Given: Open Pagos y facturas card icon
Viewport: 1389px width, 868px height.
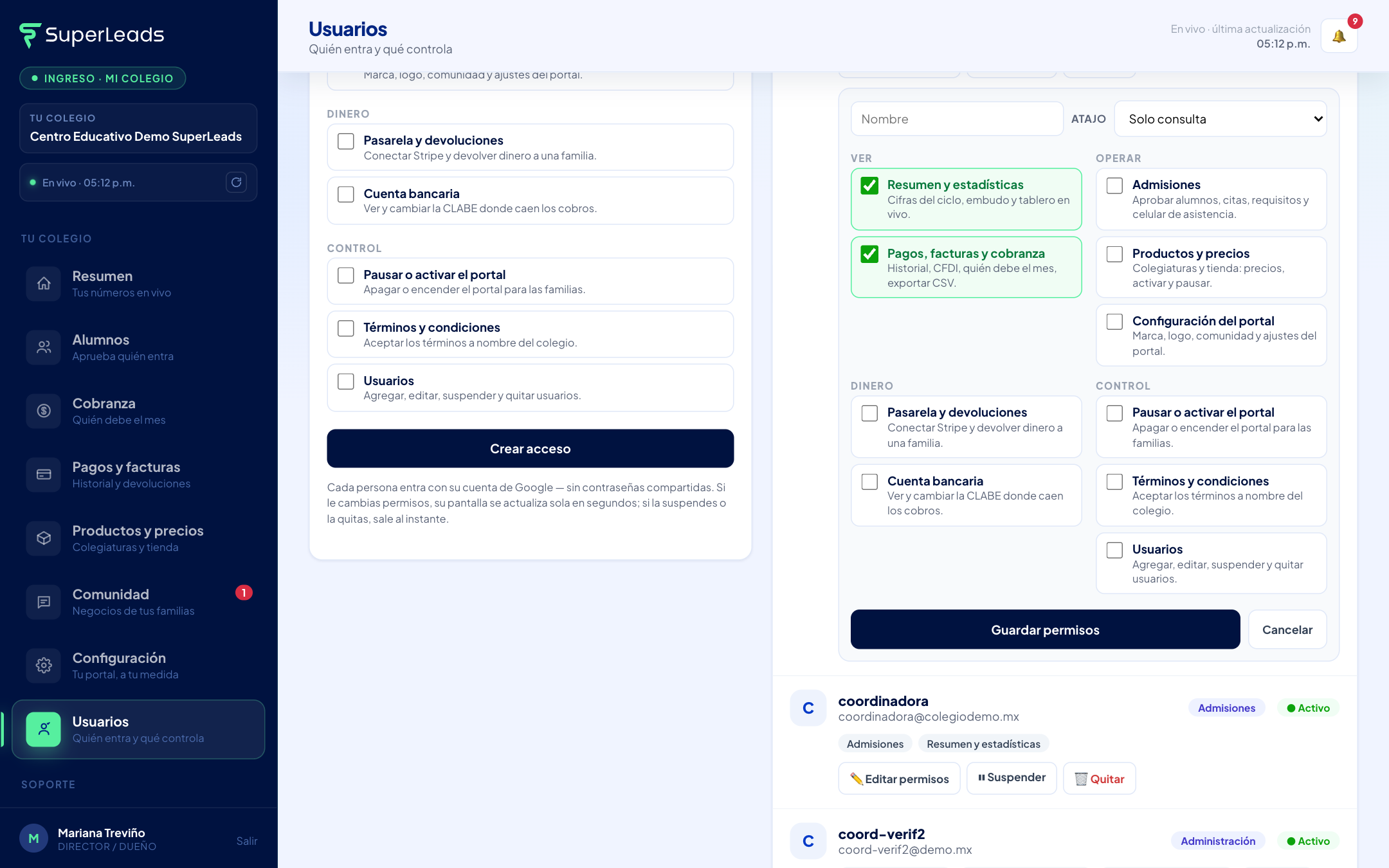Looking at the screenshot, I should coord(44,475).
